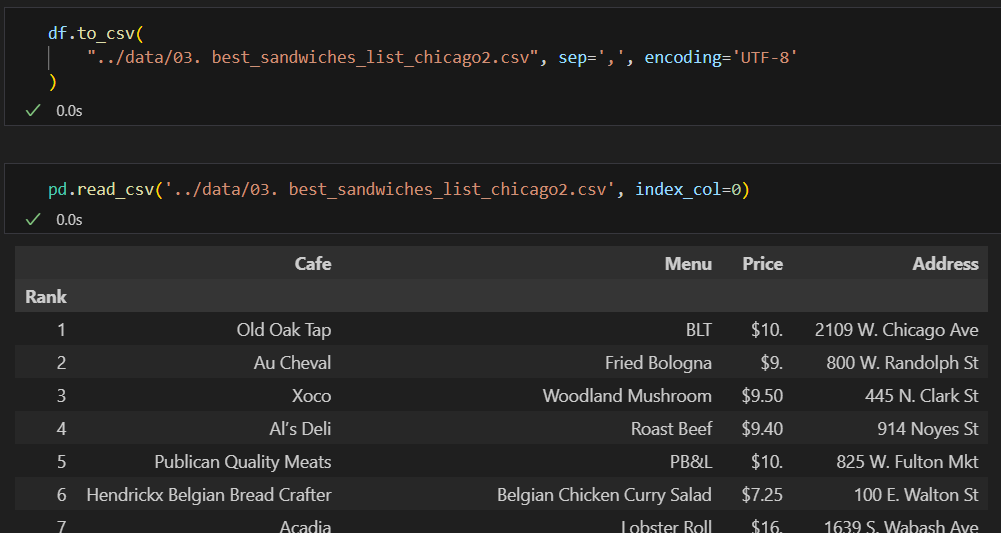Click the Price column header
The height and width of the screenshot is (533, 1001).
762,264
